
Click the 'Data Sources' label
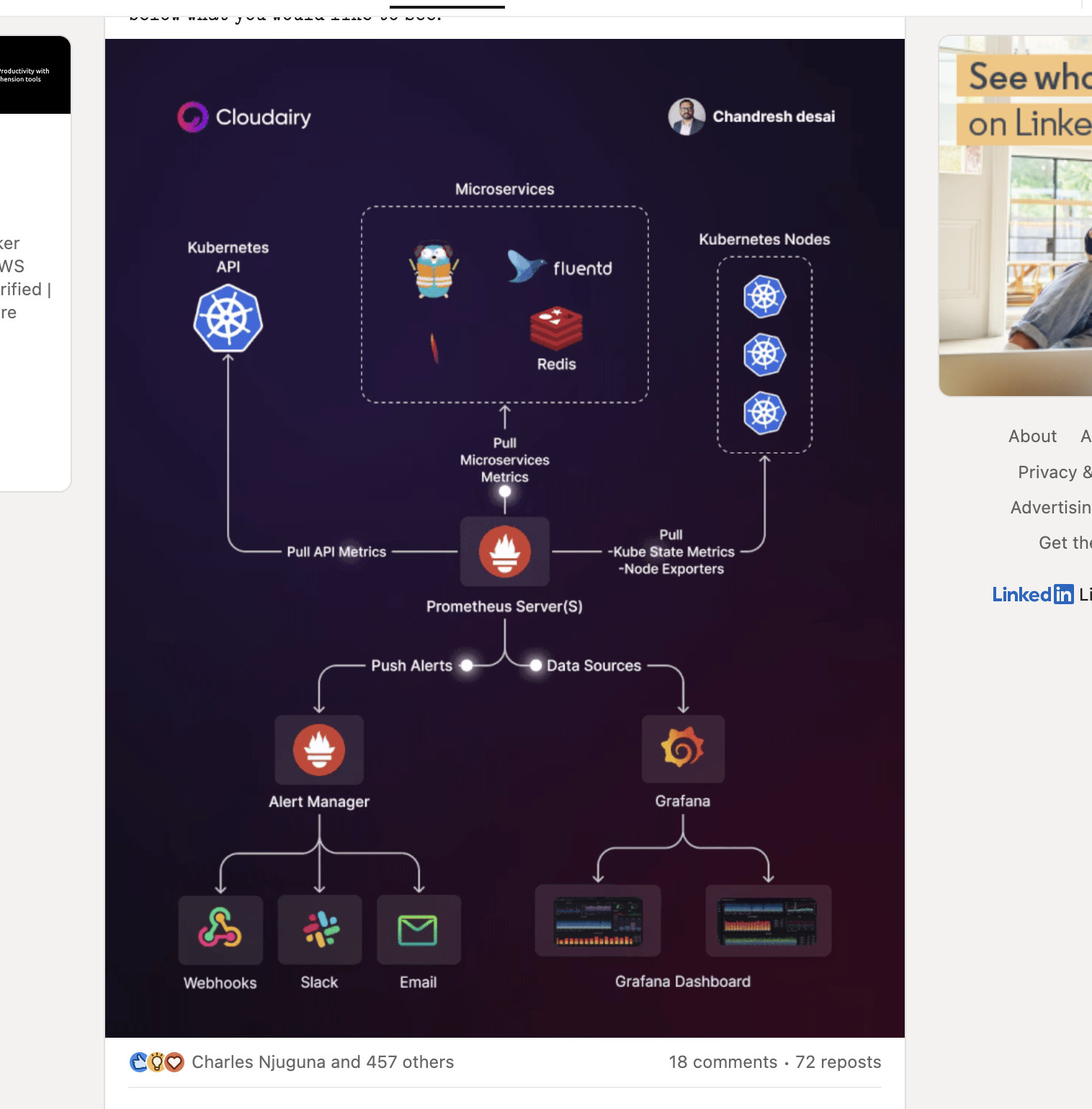tap(594, 665)
